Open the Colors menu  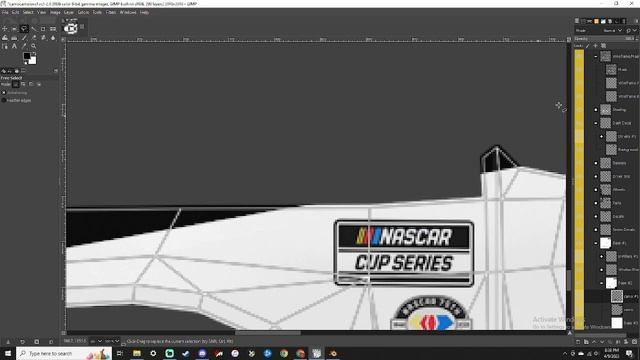click(x=83, y=13)
